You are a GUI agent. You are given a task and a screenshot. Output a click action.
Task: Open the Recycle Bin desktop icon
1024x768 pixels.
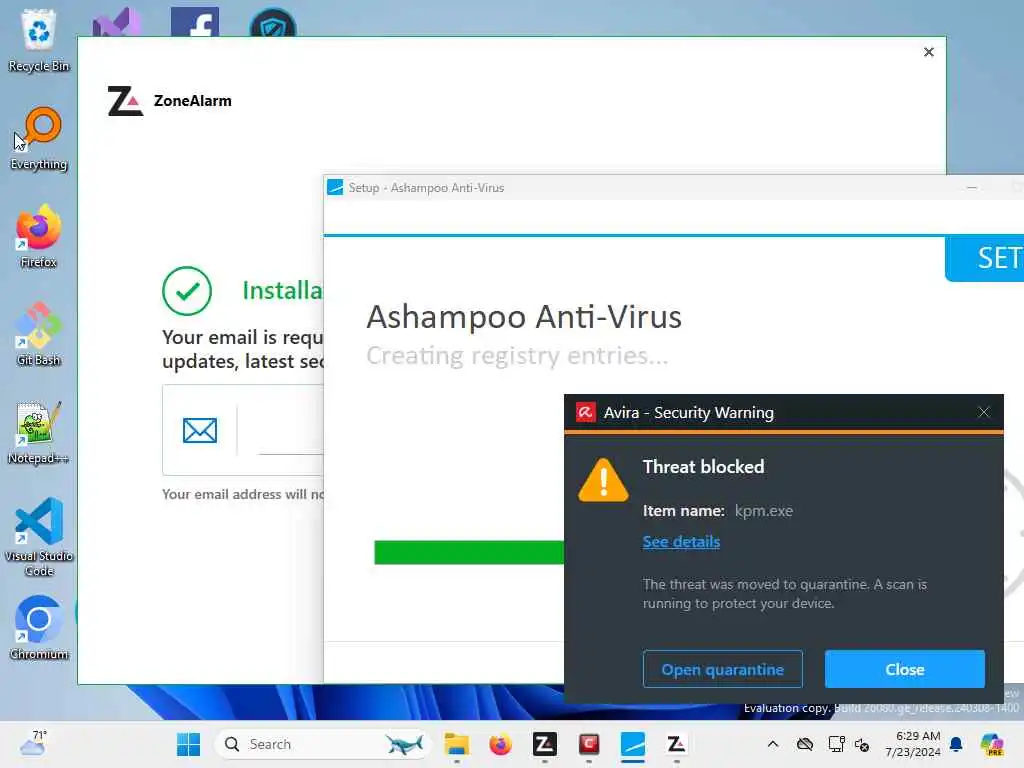pyautogui.click(x=39, y=39)
